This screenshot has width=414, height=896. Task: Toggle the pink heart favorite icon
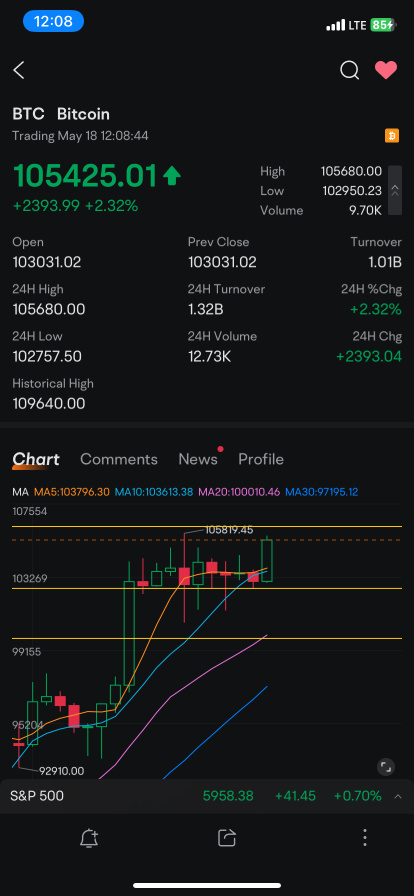tap(386, 70)
